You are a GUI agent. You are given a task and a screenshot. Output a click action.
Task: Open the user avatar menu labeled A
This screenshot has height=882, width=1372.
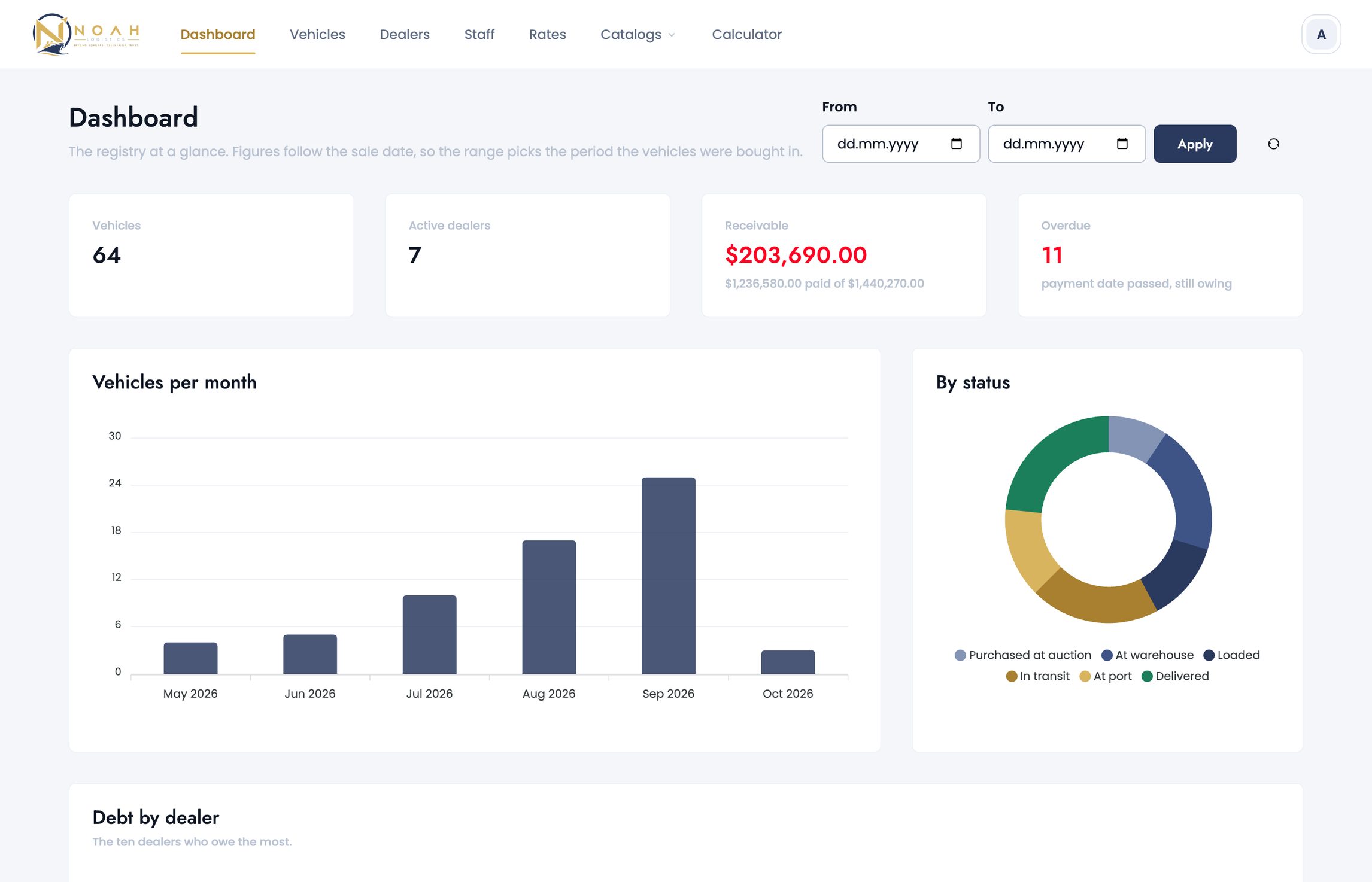click(1321, 34)
